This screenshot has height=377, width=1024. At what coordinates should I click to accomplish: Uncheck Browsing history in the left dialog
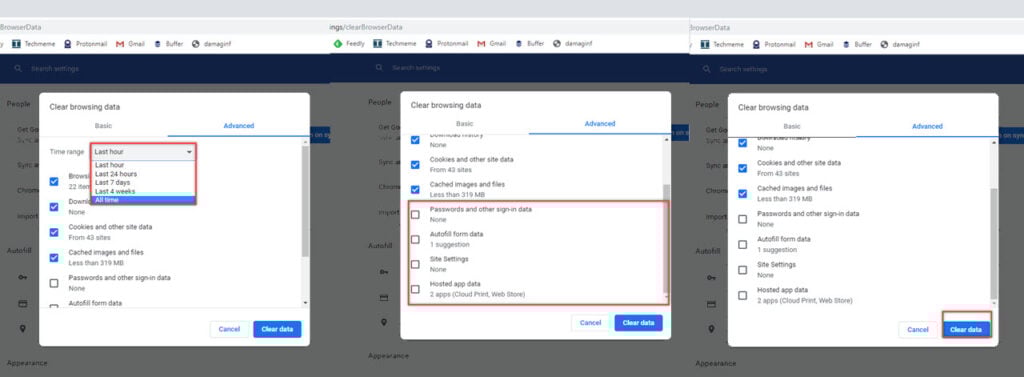54,182
